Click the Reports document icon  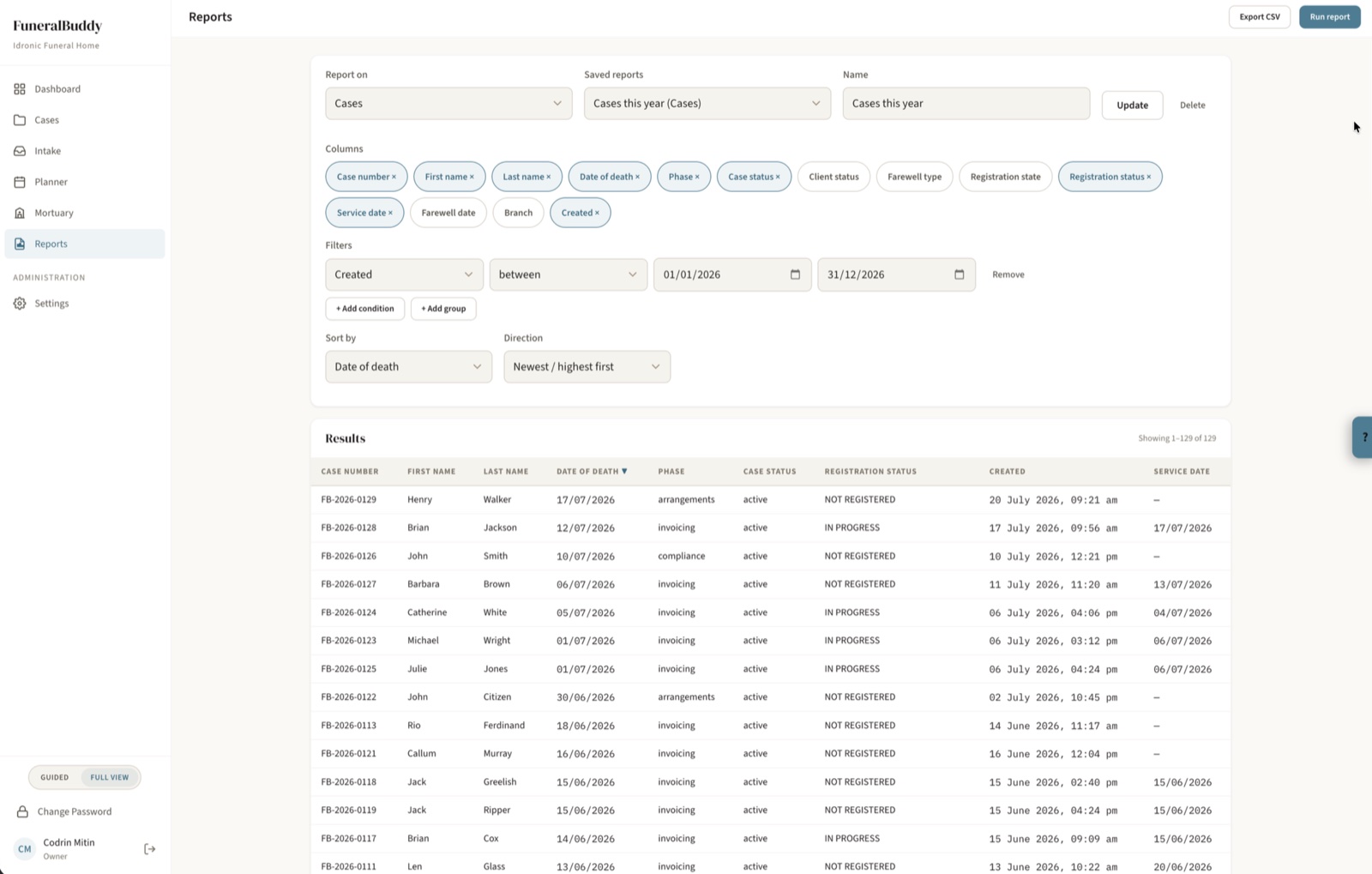click(x=20, y=244)
